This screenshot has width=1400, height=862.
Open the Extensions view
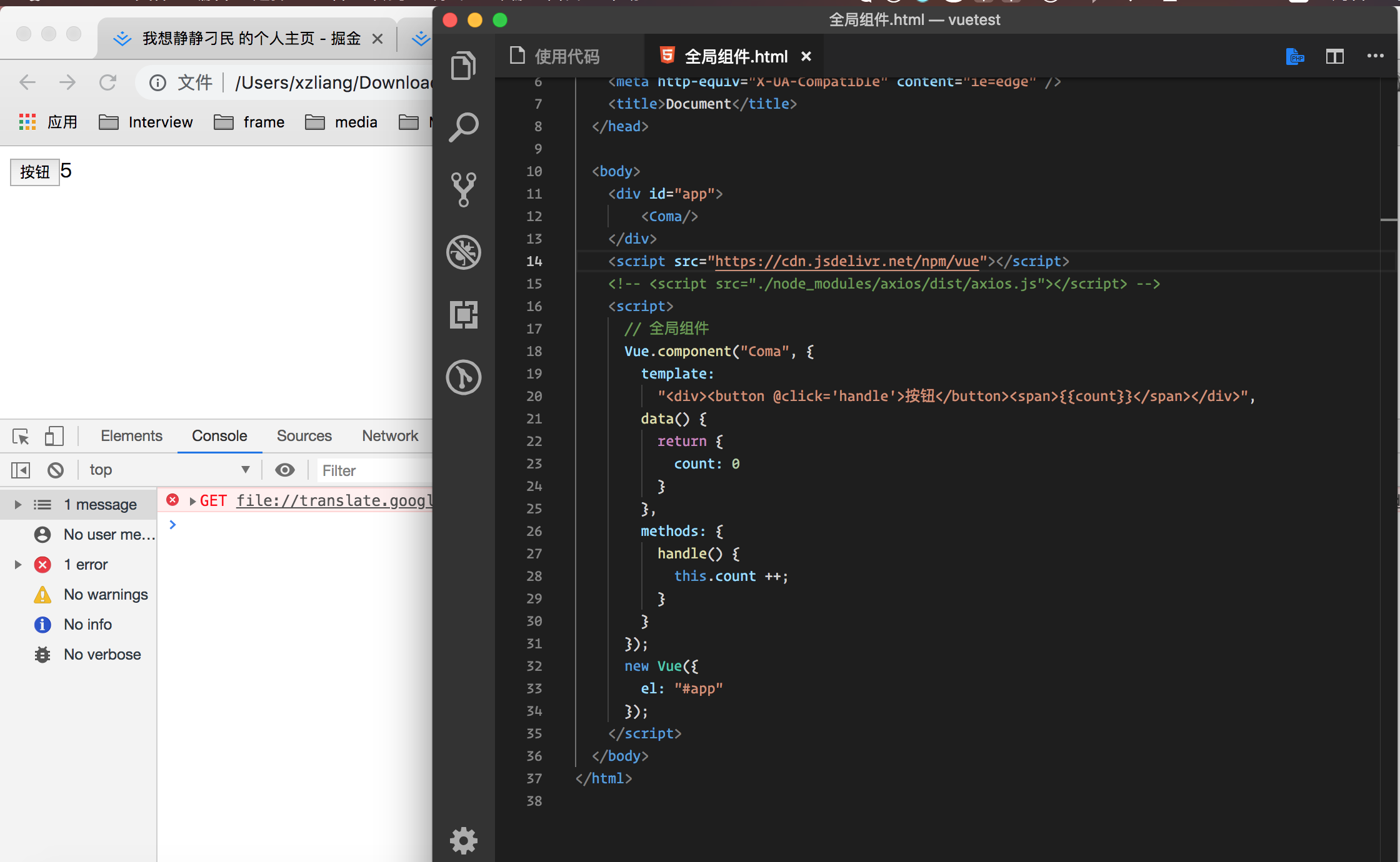coord(463,314)
